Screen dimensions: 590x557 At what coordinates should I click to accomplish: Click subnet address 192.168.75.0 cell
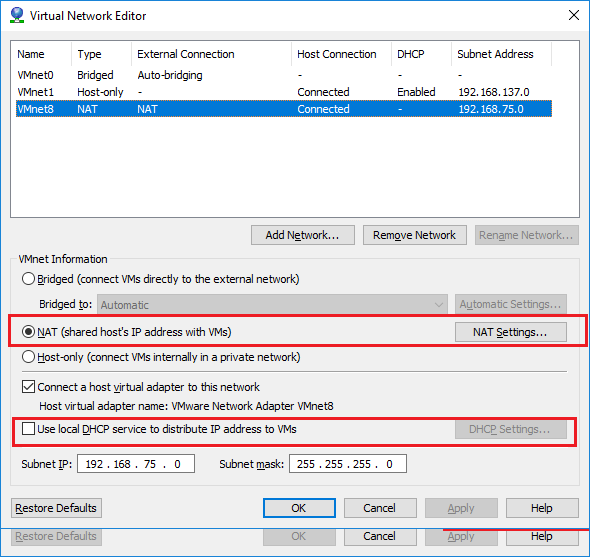tap(491, 109)
